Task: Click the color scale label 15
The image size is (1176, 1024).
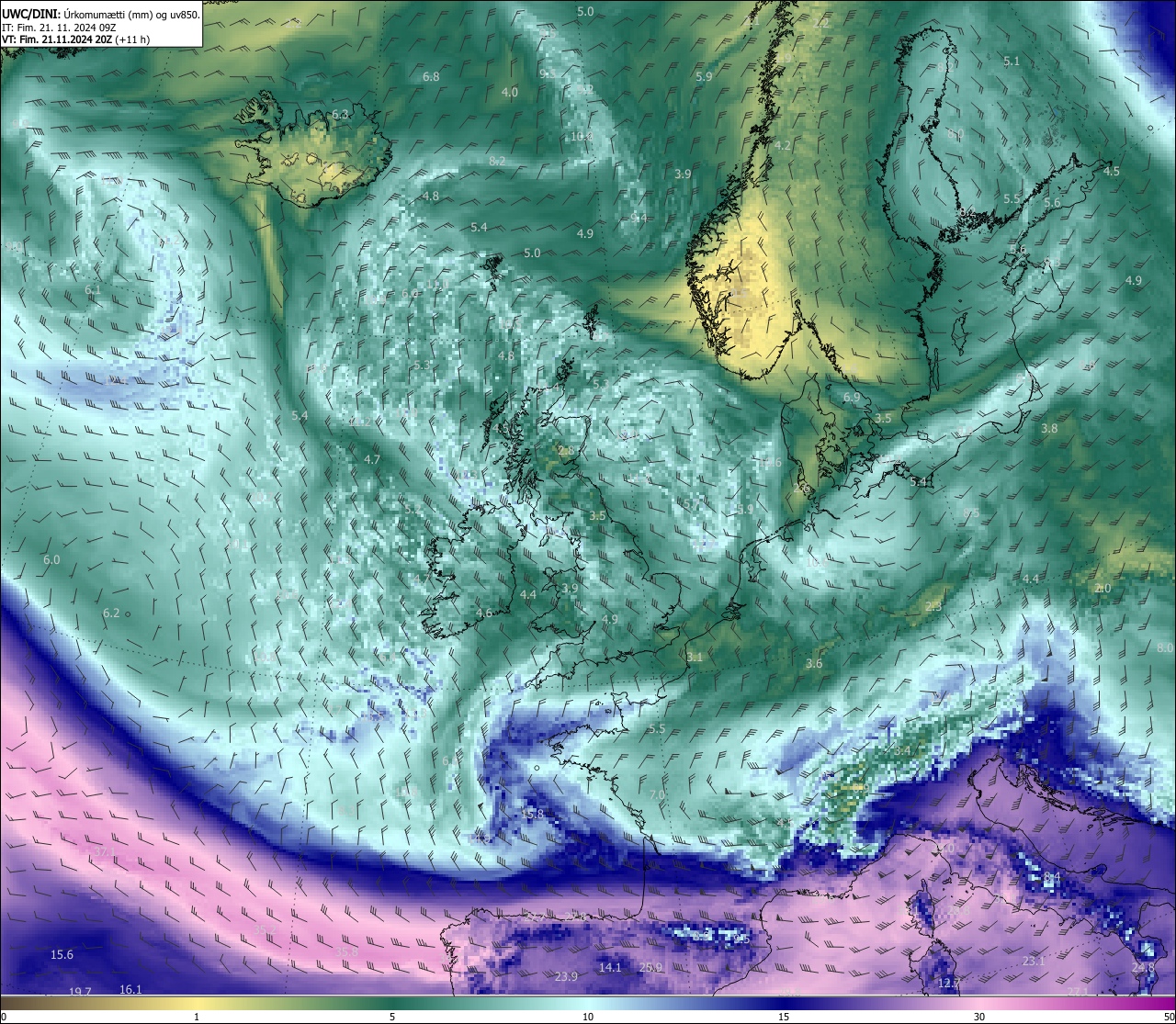Action: coord(784,1017)
